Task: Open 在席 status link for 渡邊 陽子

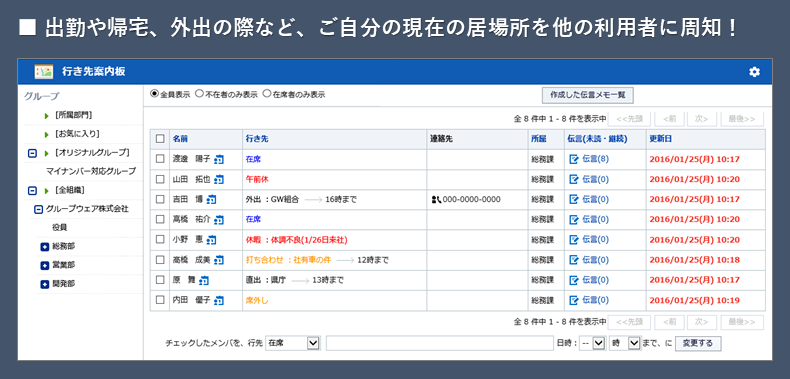Action: [x=253, y=159]
